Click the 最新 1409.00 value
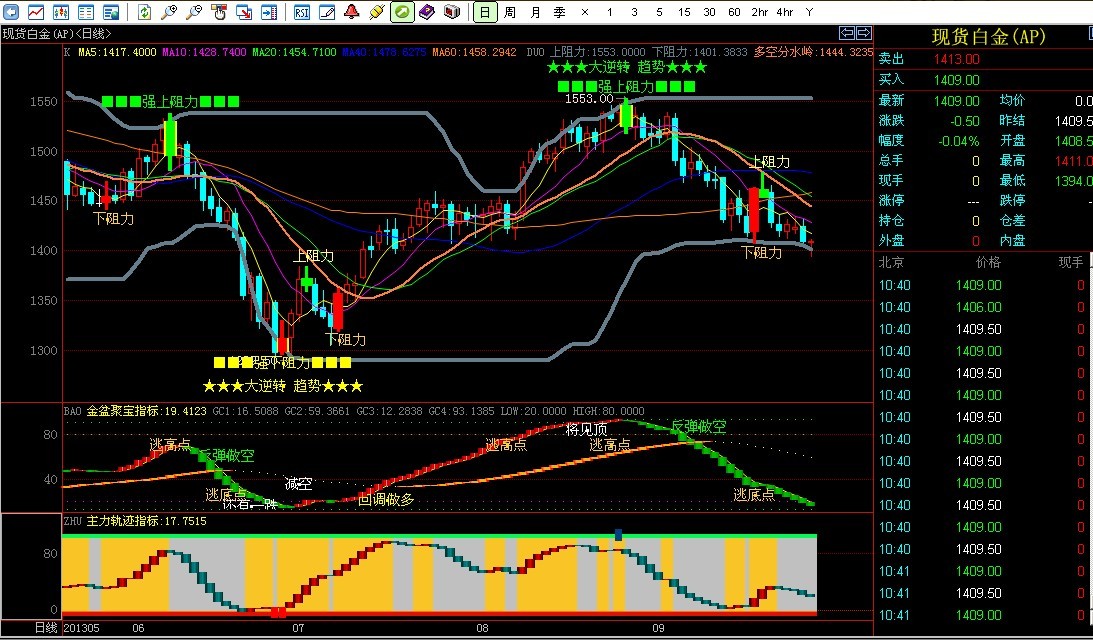This screenshot has width=1093, height=640. point(956,101)
